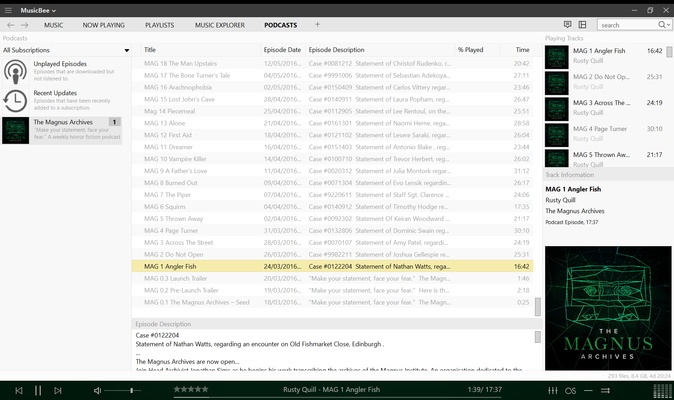
Task: Select episode MAG 8 Burned Out
Action: [332, 183]
